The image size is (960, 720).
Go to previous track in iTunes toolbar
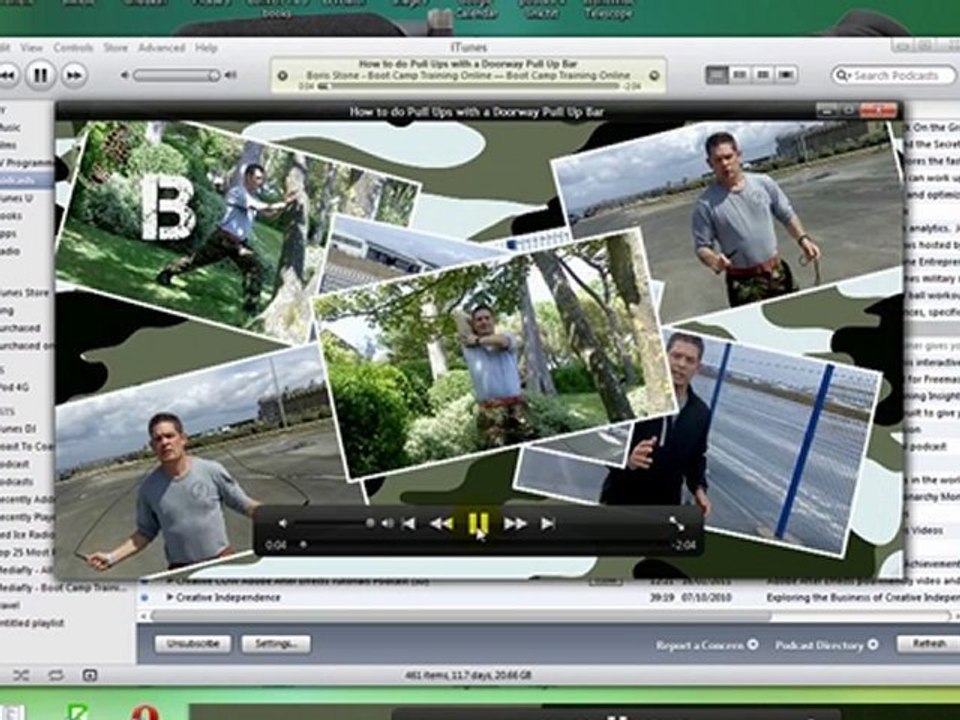coord(7,75)
